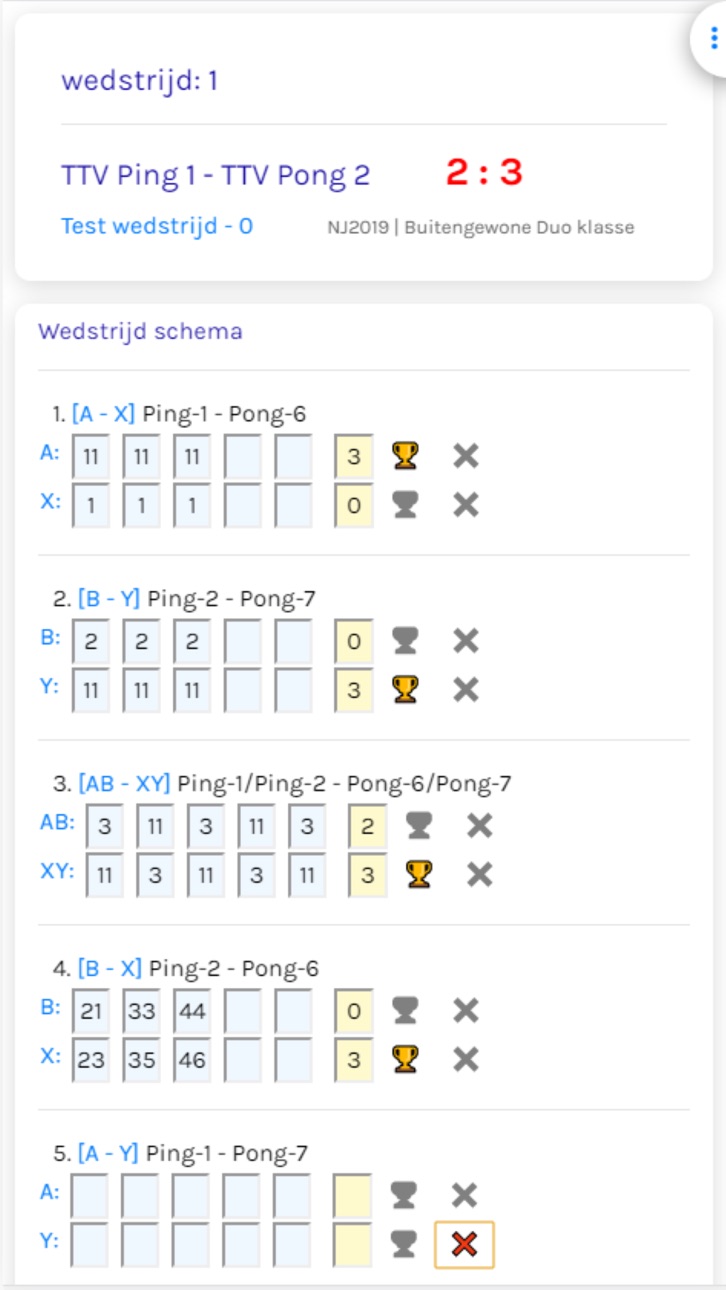Click grey trophy for AB in doubles match
Image resolution: width=726 pixels, height=1290 pixels.
tap(419, 826)
